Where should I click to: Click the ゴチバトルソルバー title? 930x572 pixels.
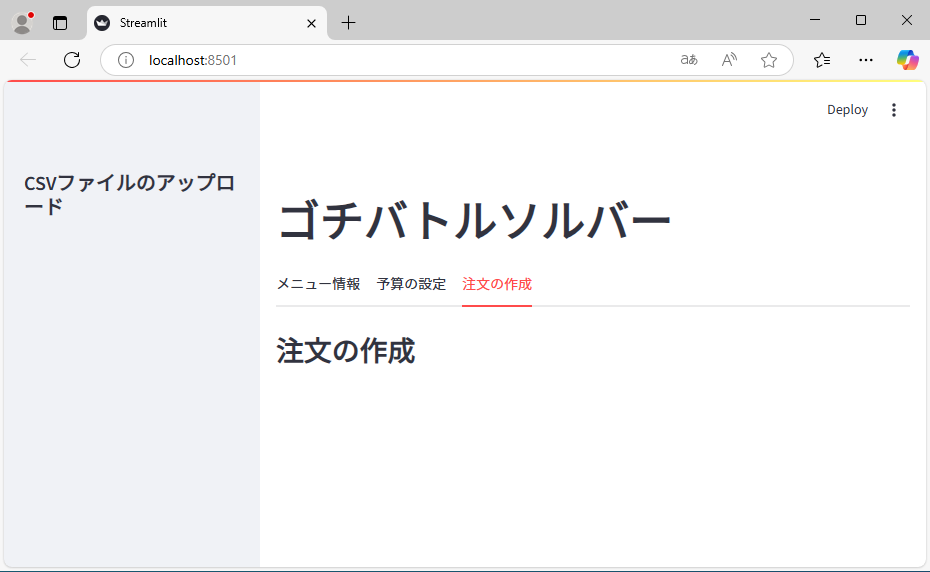coord(474,220)
